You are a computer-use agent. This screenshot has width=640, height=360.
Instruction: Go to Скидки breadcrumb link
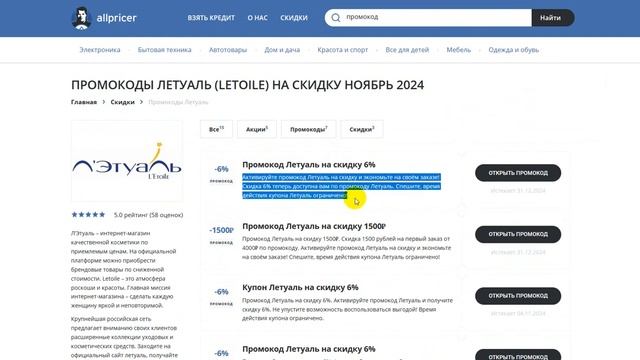(122, 102)
